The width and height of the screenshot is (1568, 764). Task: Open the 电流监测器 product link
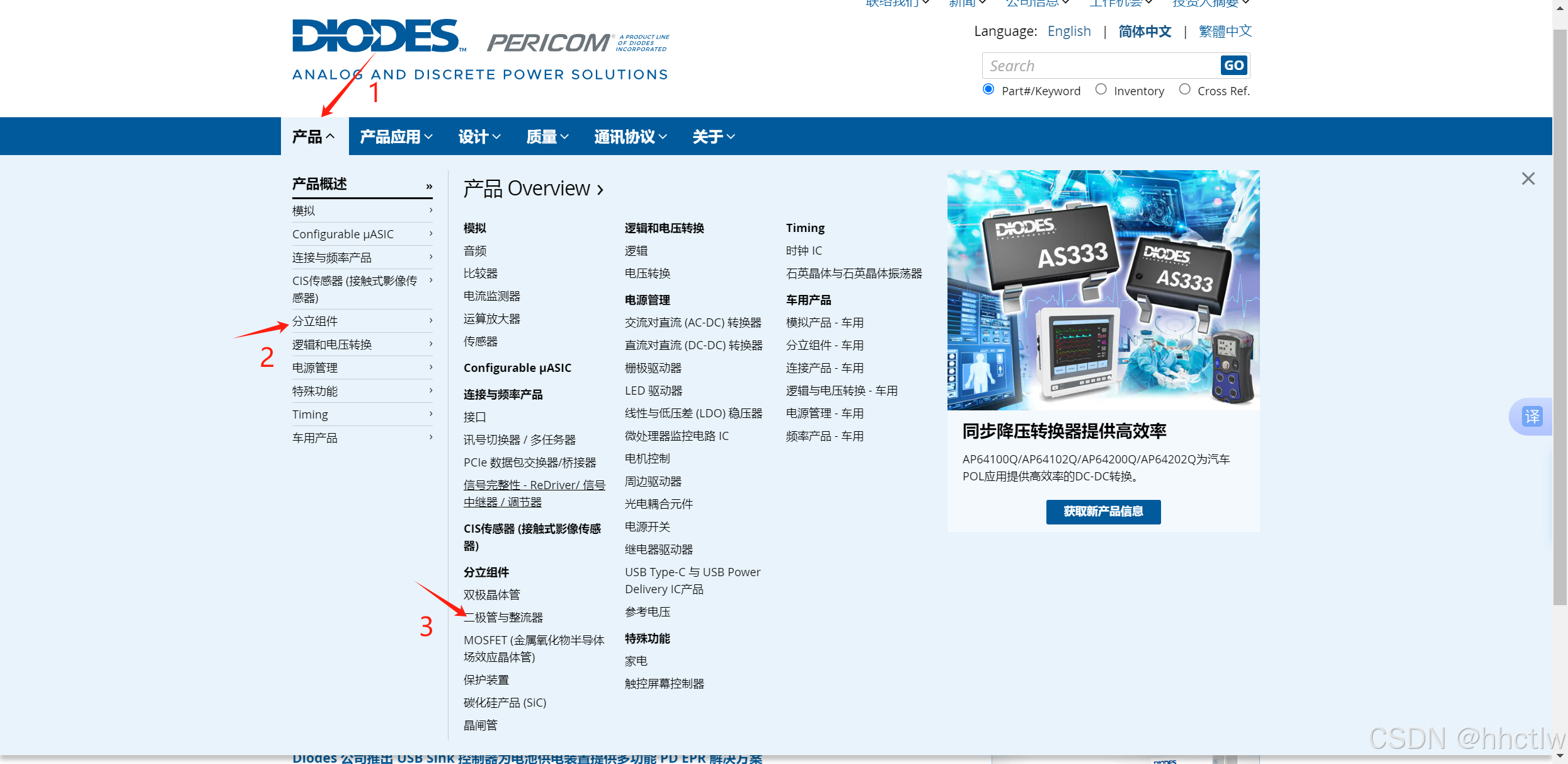(492, 296)
